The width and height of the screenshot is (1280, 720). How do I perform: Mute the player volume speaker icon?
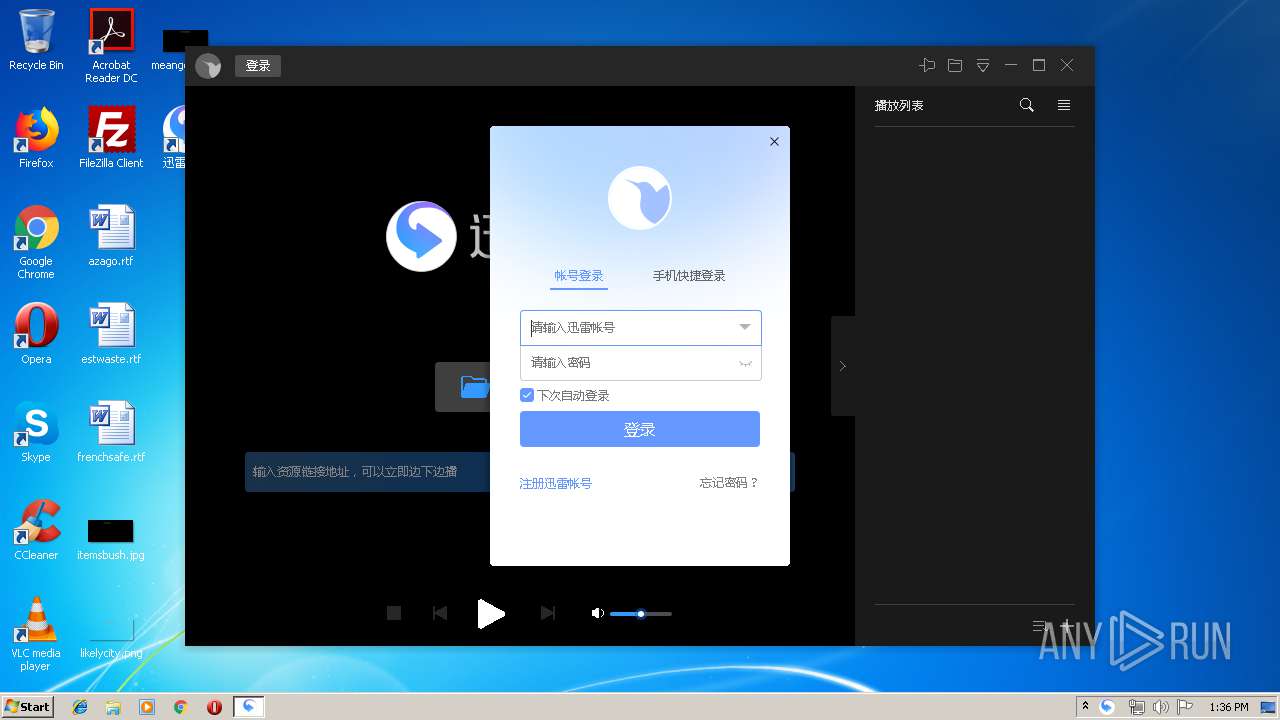(x=598, y=613)
